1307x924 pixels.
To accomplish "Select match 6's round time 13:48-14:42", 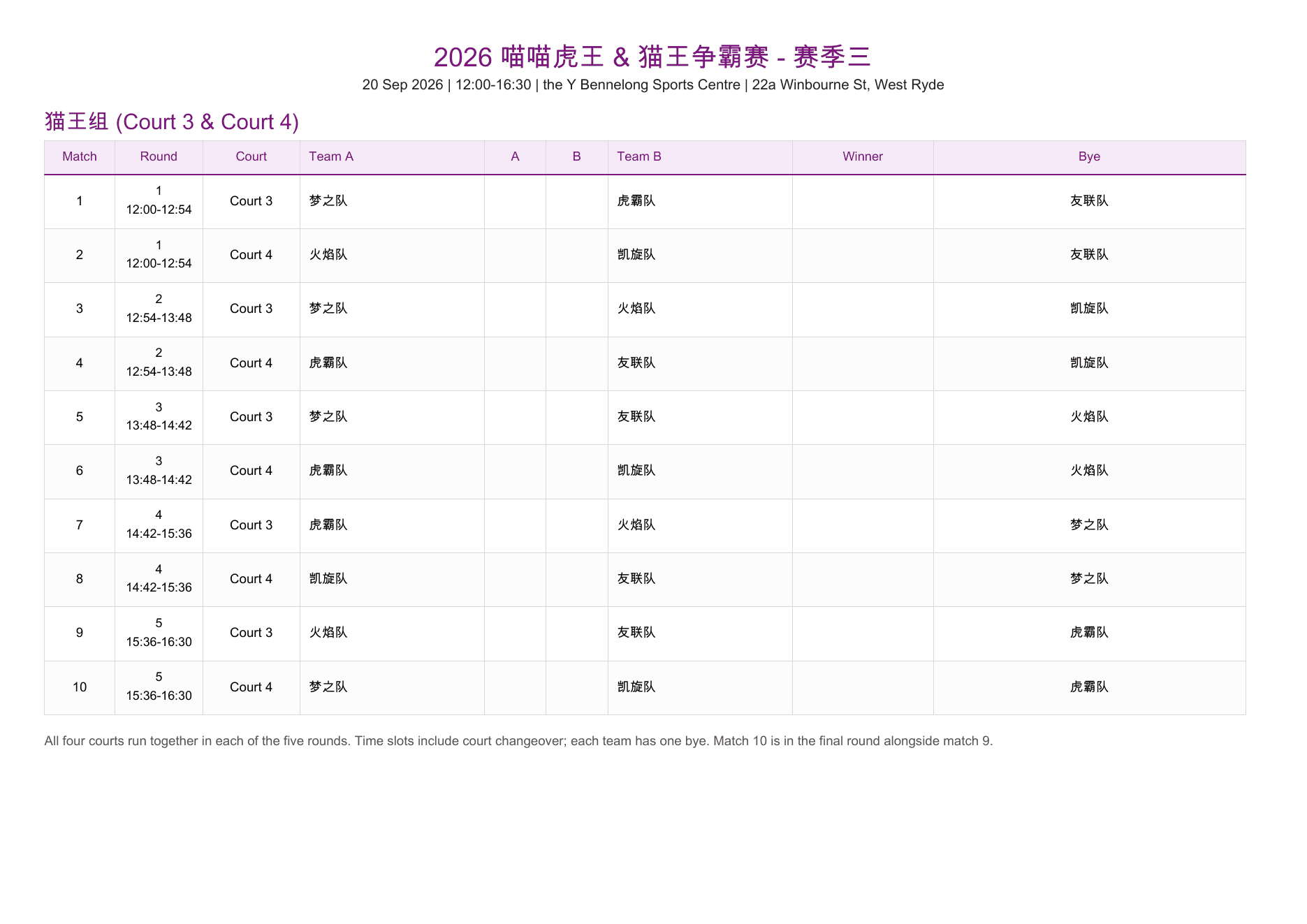I will (159, 480).
